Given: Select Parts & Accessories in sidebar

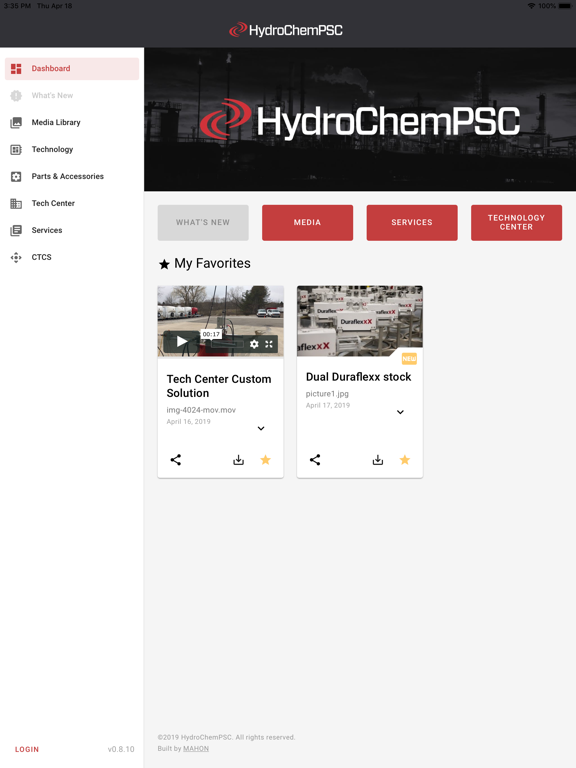Looking at the screenshot, I should click(72, 176).
